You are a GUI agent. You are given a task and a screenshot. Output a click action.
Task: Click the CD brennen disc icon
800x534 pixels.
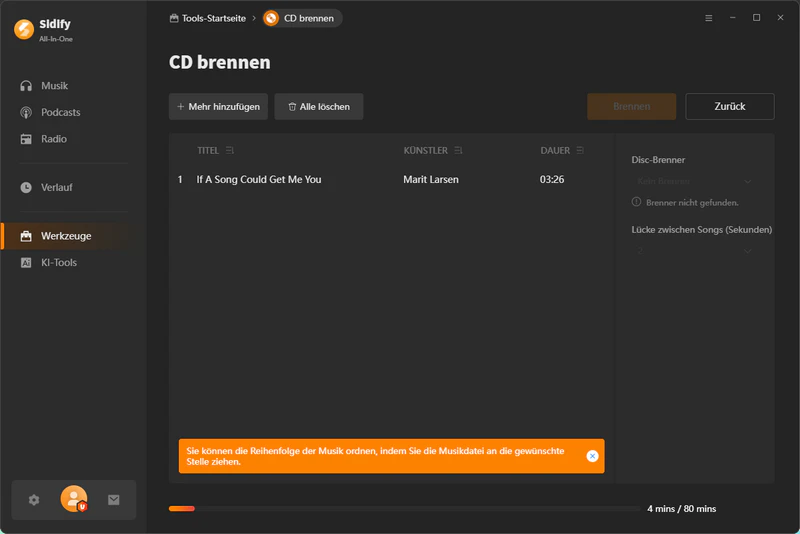(x=271, y=18)
